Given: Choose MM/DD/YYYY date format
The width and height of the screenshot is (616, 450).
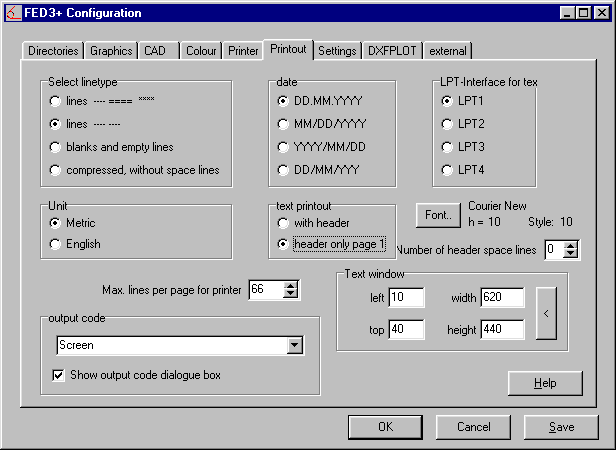Looking at the screenshot, I should tap(284, 124).
